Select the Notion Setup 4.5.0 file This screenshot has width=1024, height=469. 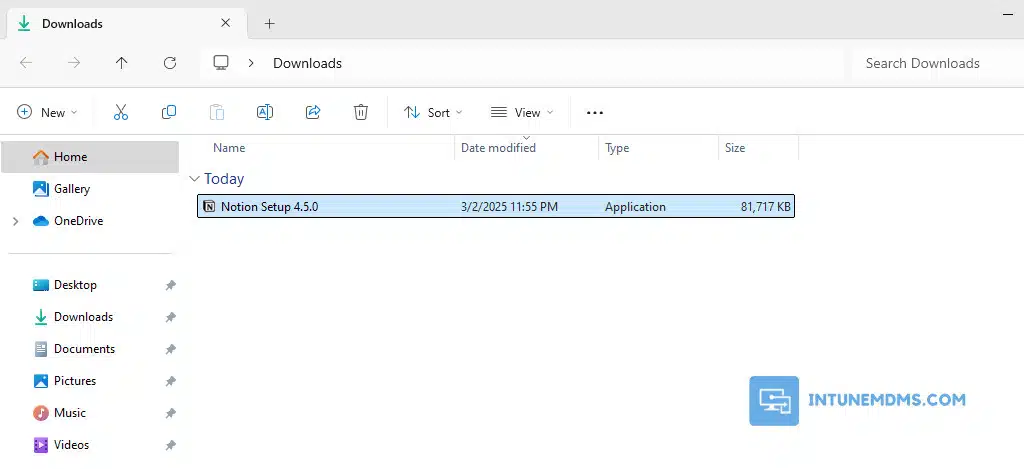[270, 207]
